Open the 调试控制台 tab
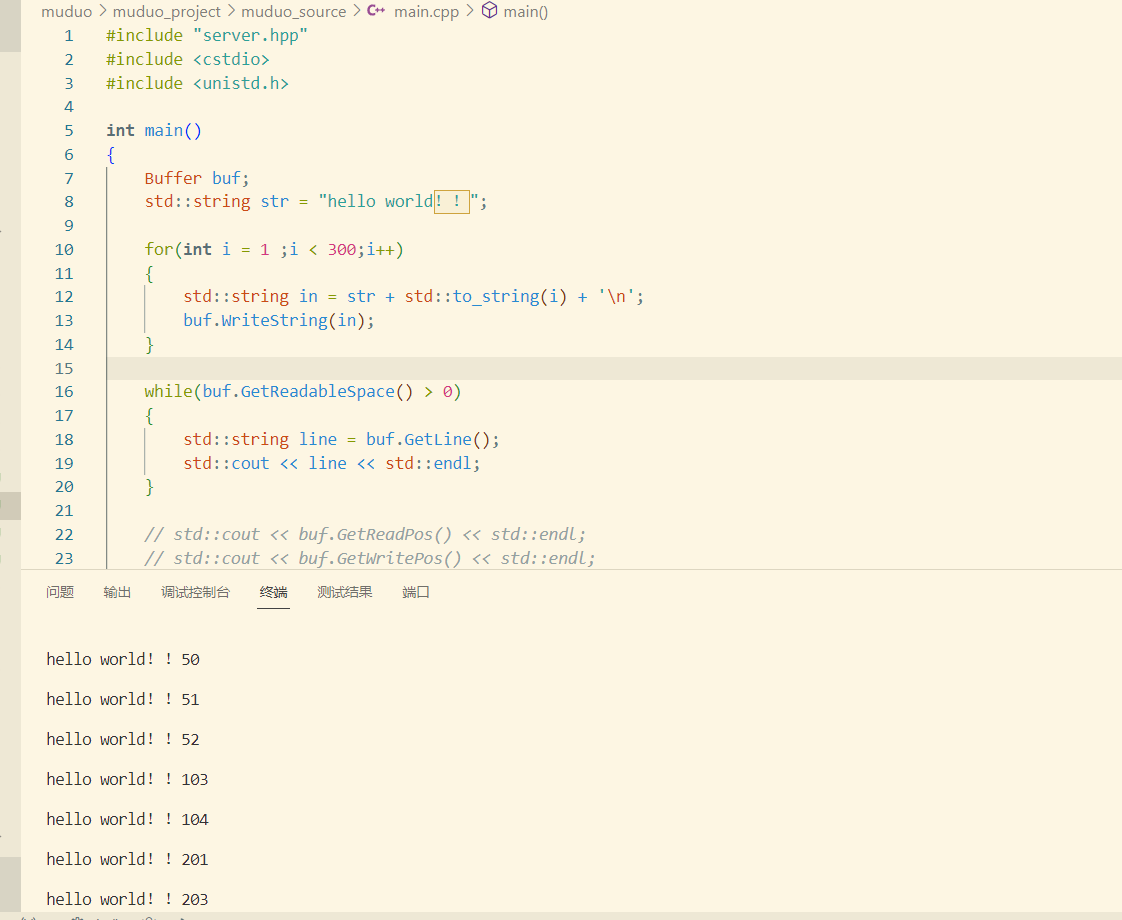 coord(195,592)
